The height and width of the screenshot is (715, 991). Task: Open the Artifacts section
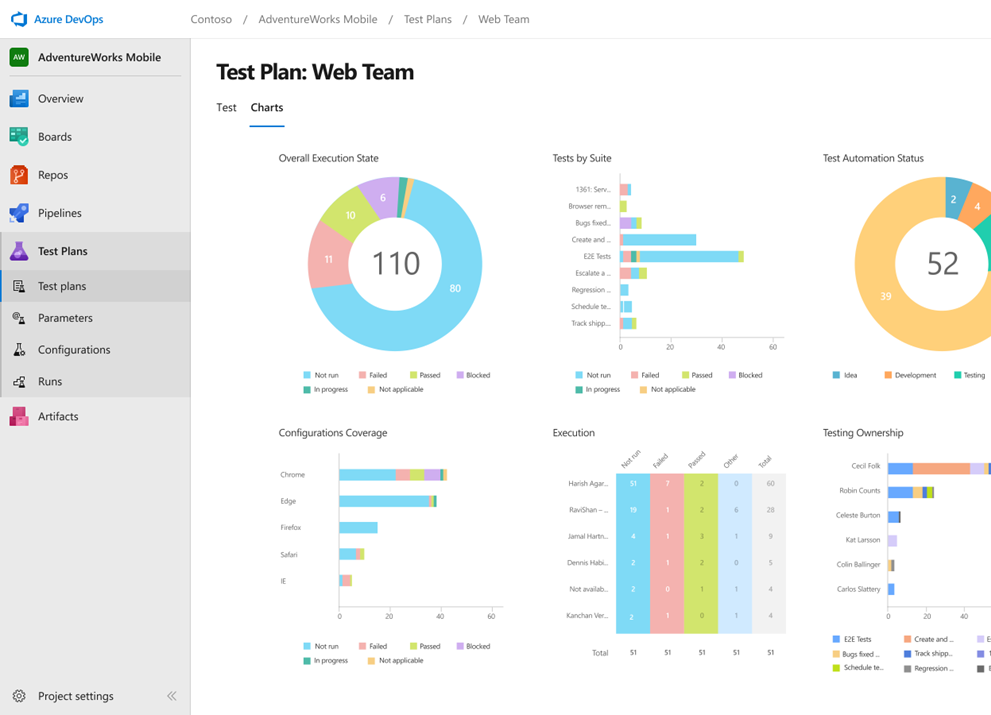[58, 416]
